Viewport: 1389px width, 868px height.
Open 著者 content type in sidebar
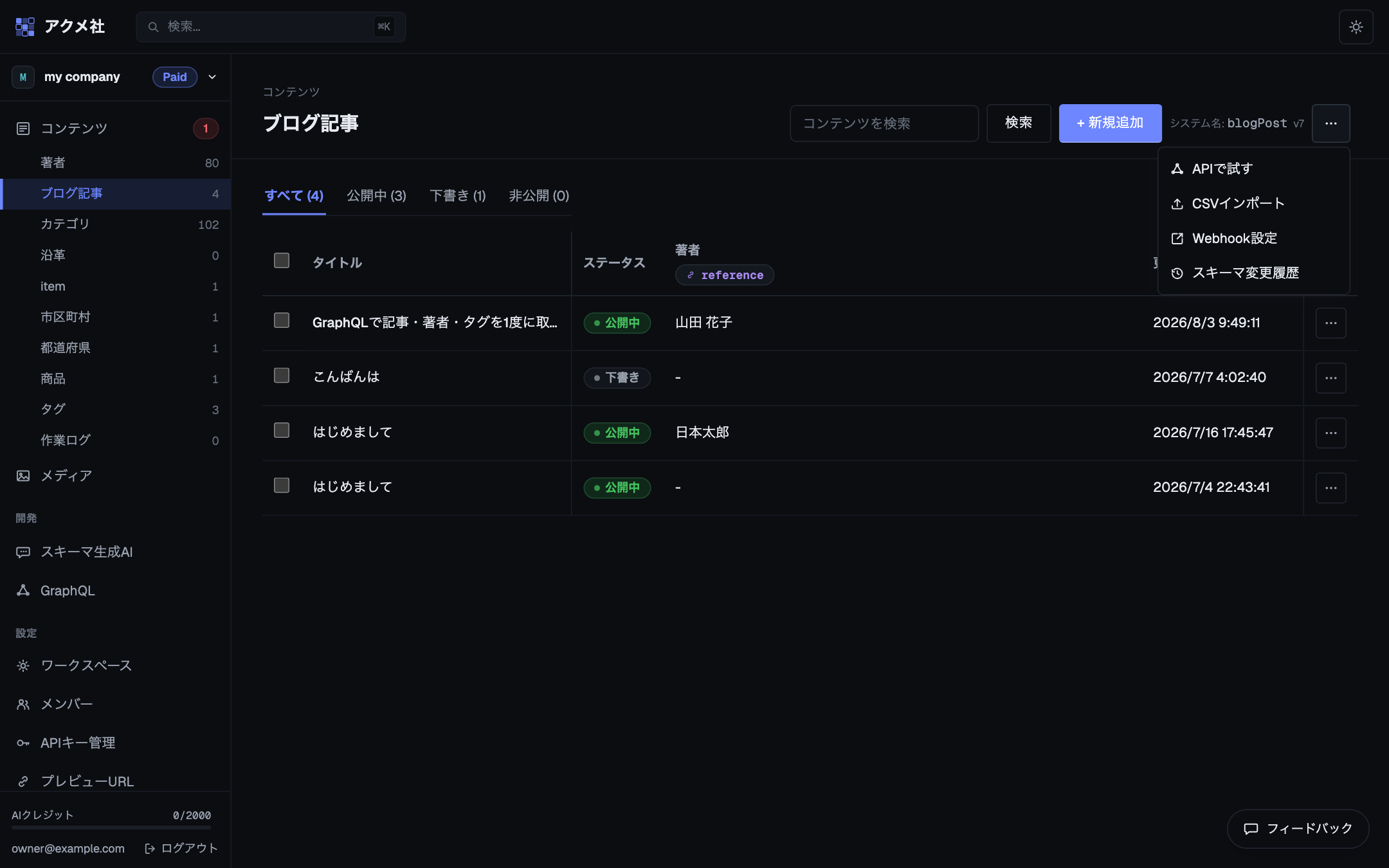[115, 163]
